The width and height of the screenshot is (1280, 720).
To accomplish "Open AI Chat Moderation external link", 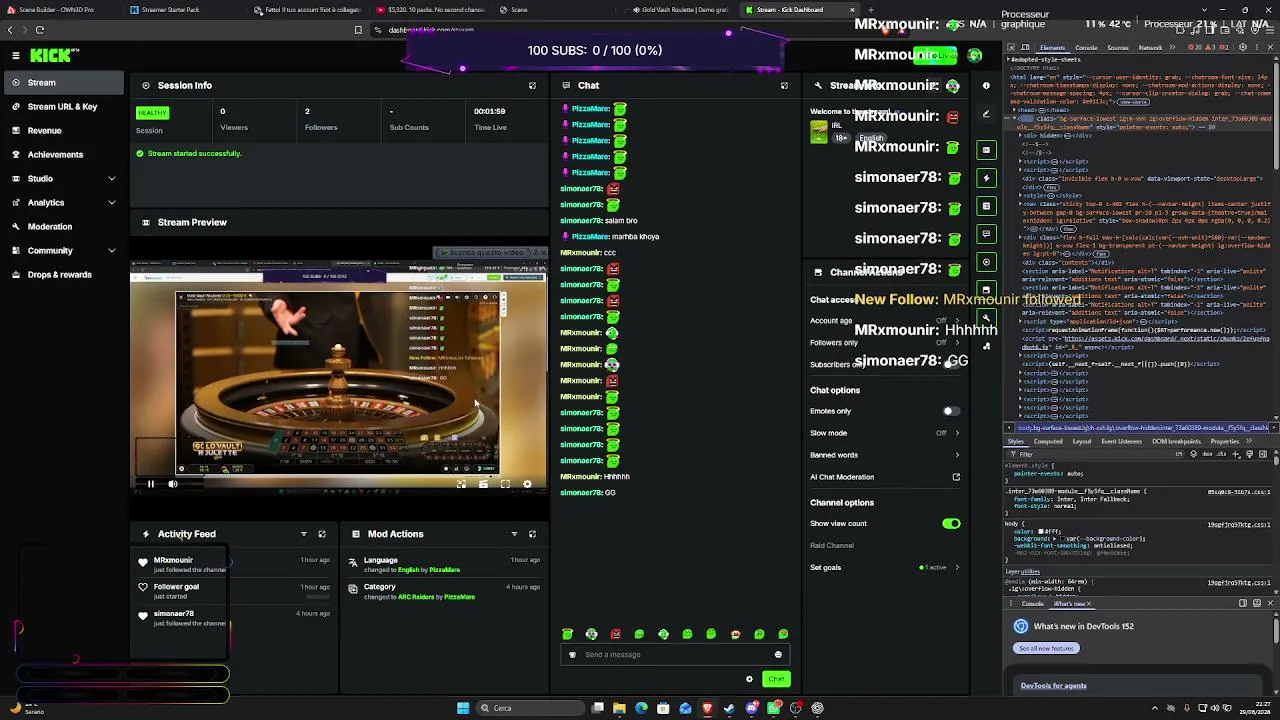I will (x=956, y=477).
